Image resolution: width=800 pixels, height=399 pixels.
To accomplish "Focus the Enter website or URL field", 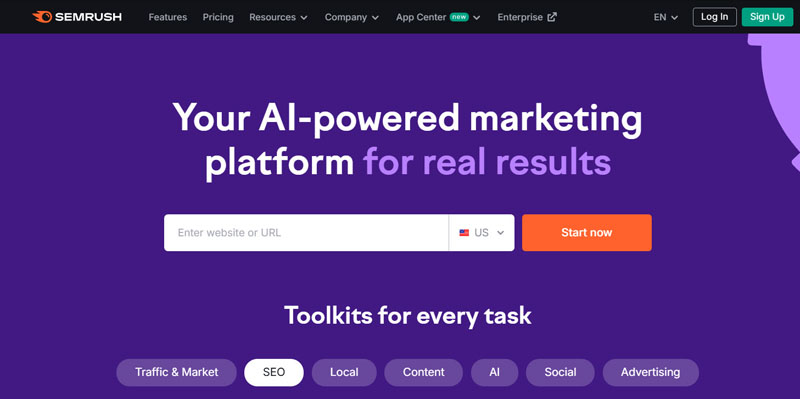I will [x=306, y=233].
